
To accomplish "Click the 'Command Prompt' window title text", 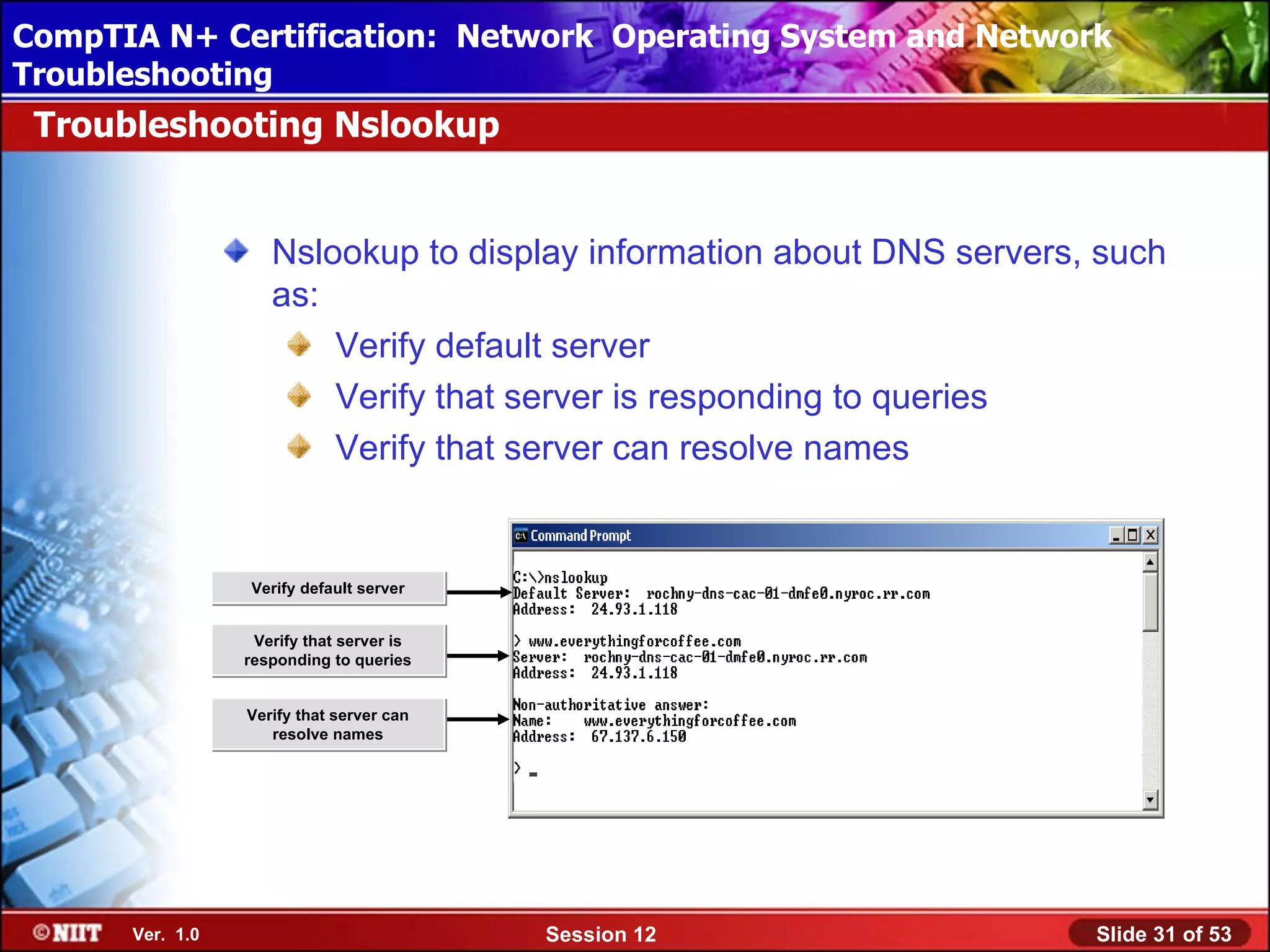I will (580, 535).
